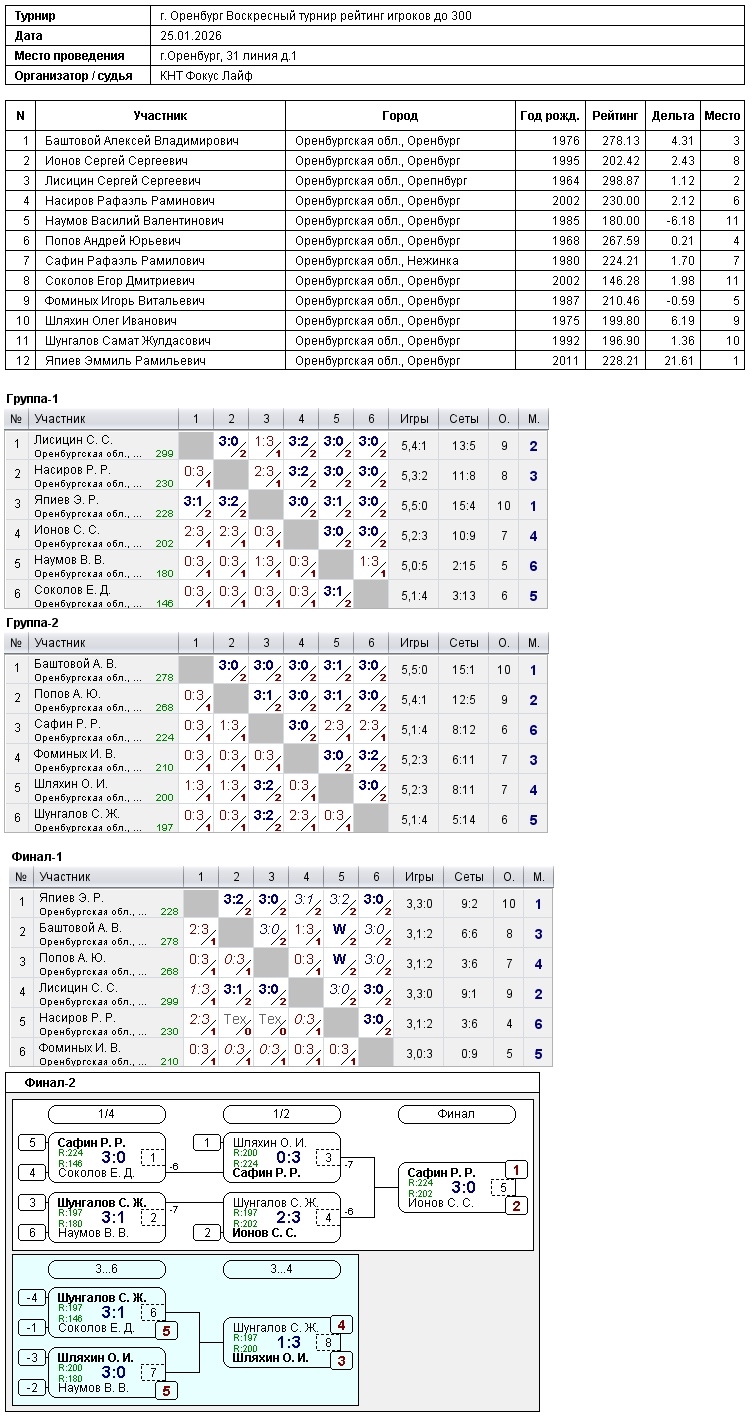This screenshot has width=750, height=1417.
Task: Click the Дельта column header
Action: coord(672,116)
